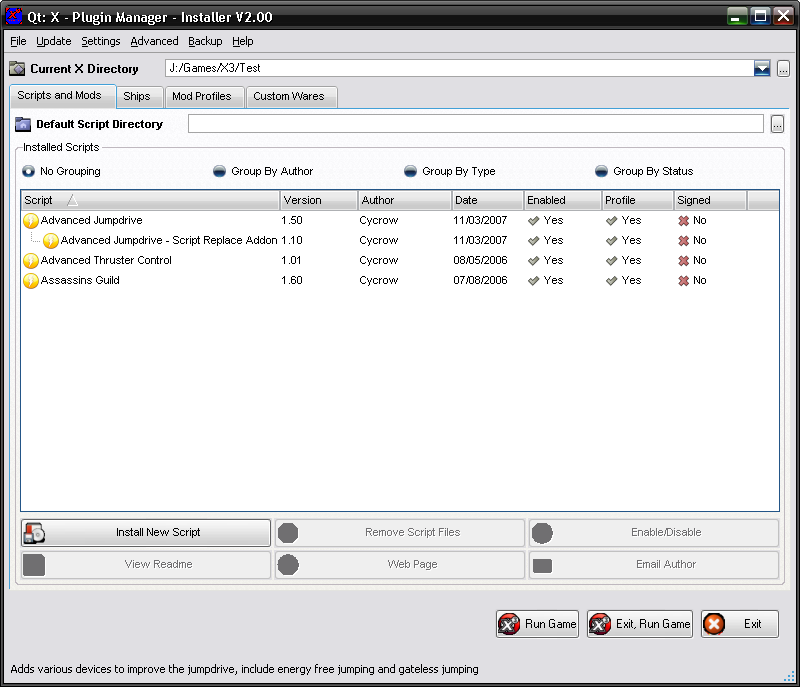
Task: Click the Default Script Directory input field
Action: (x=476, y=124)
